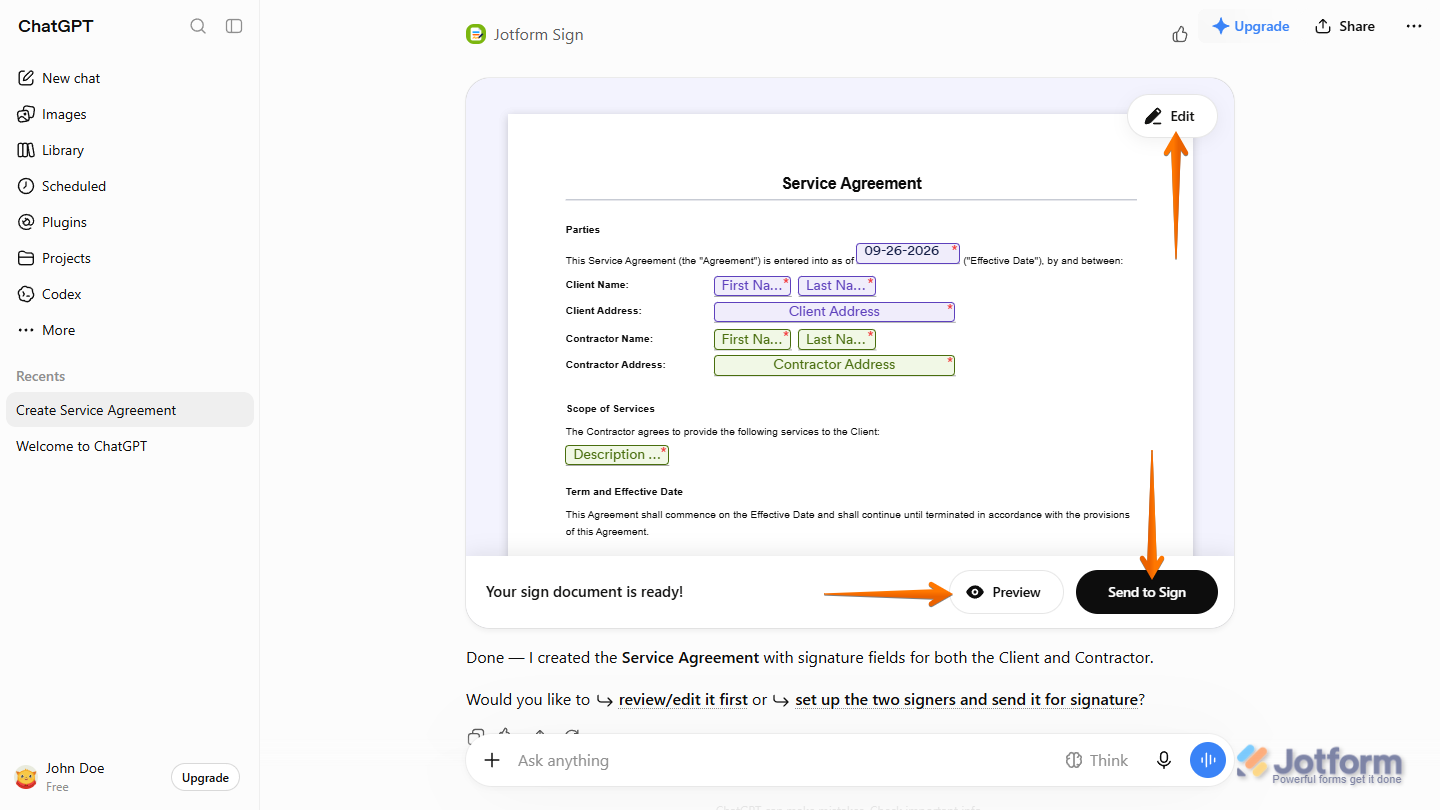Start voice mode with blue button
This screenshot has height=810, width=1440.
tap(1208, 760)
